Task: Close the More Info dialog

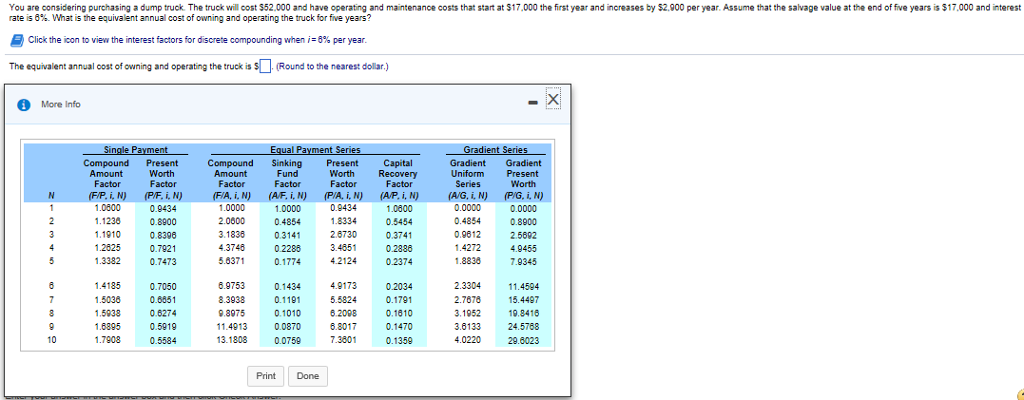Action: [x=552, y=99]
